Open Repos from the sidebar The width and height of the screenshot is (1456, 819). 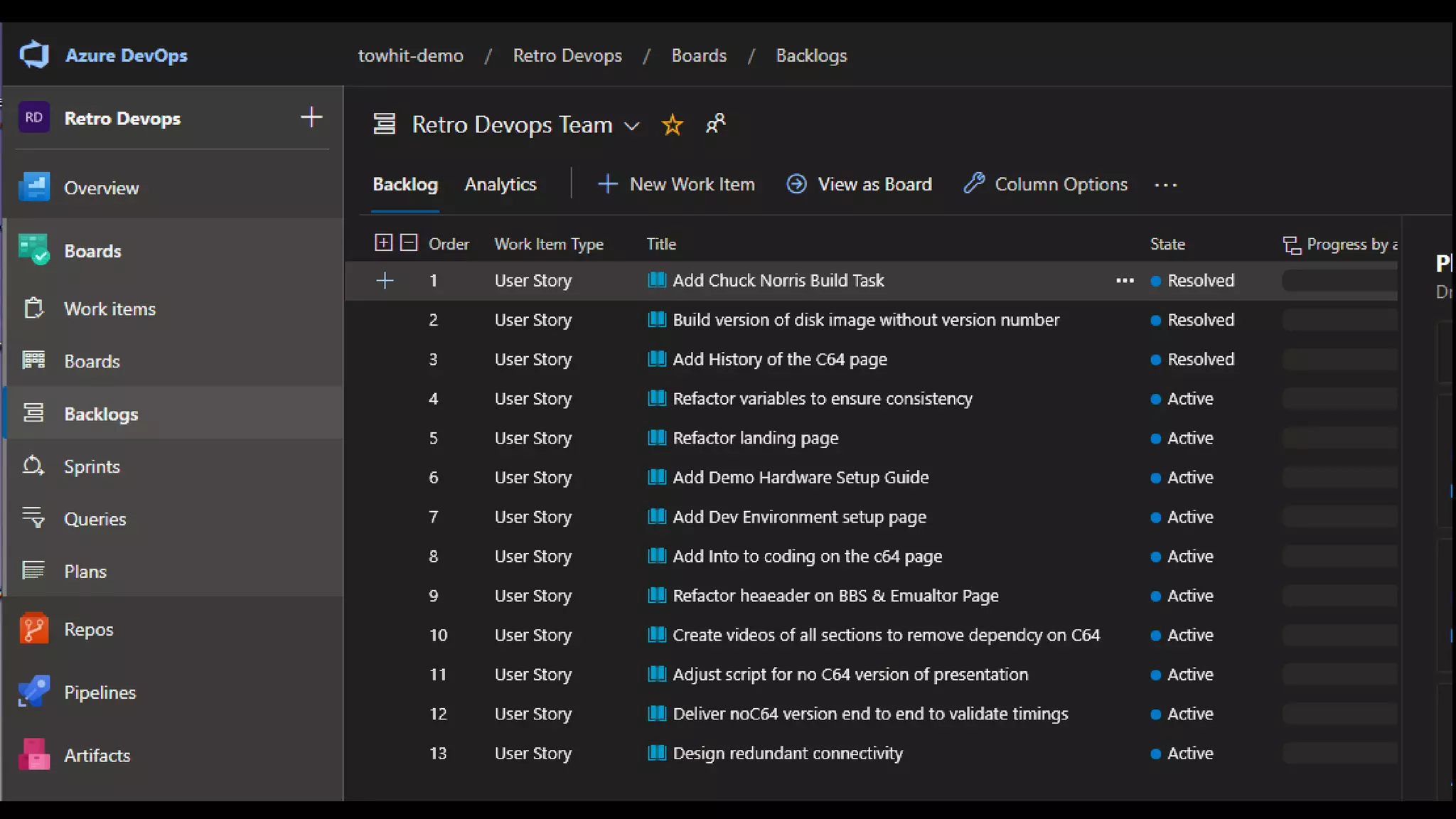(x=88, y=629)
